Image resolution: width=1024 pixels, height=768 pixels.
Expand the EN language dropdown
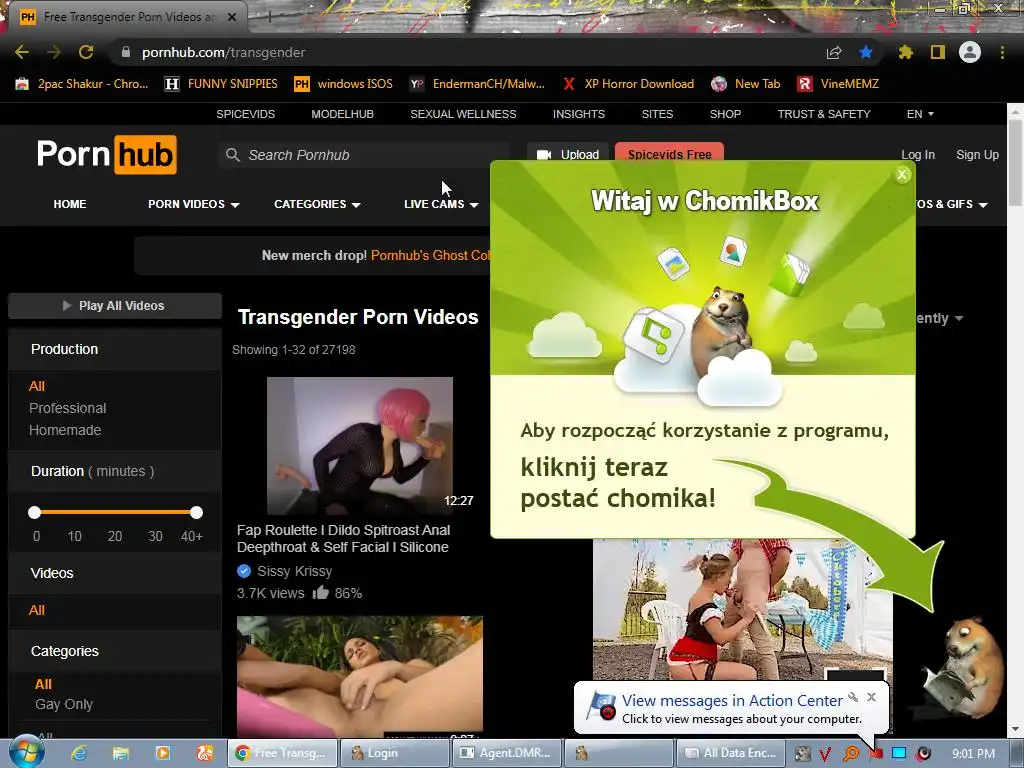coord(920,114)
